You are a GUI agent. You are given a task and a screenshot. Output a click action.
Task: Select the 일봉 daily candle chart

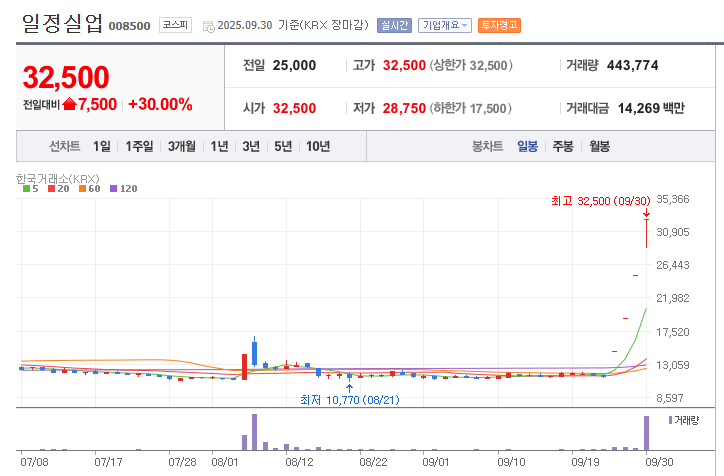[527, 146]
